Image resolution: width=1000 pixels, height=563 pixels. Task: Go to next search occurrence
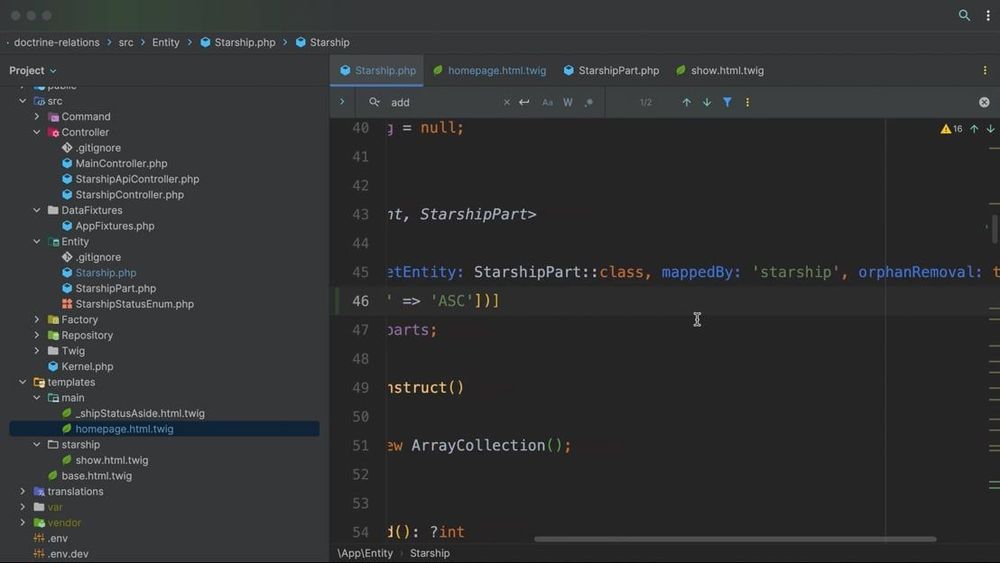pyautogui.click(x=707, y=102)
